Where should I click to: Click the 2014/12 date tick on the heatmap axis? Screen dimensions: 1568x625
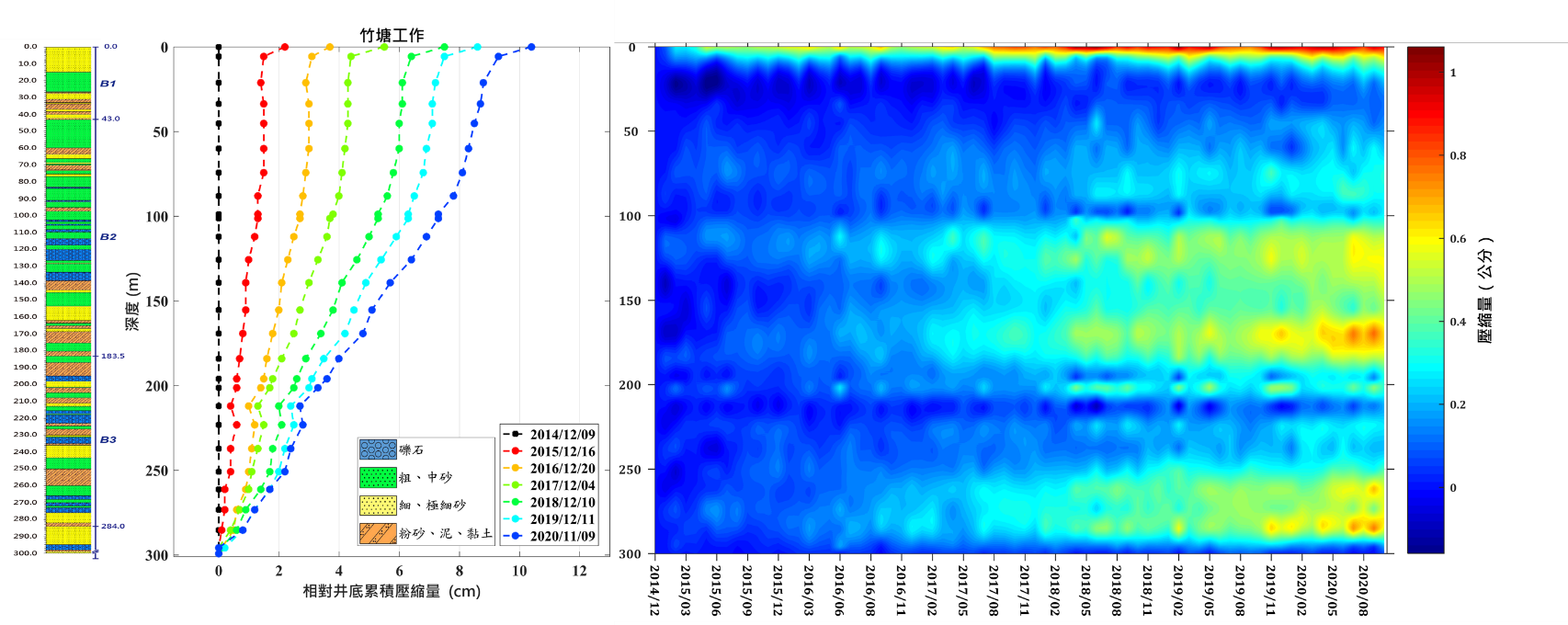tap(655, 590)
